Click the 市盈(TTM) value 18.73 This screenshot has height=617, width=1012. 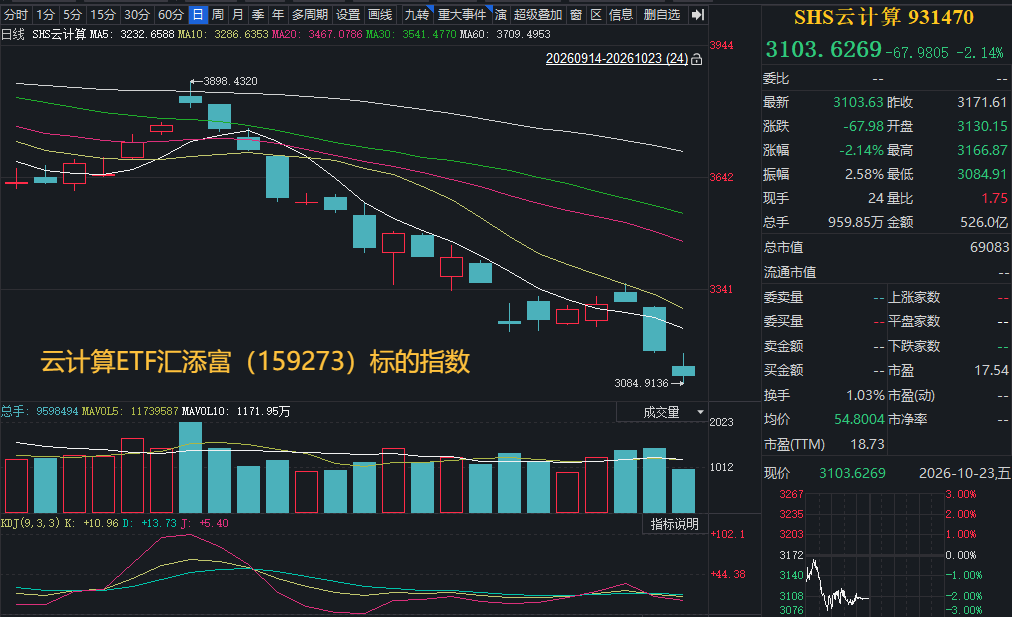(867, 444)
